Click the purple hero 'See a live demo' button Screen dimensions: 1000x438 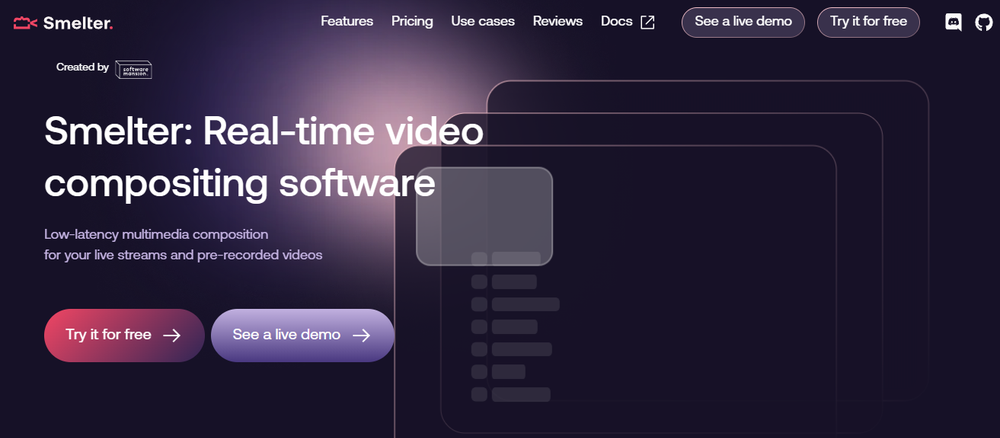(302, 335)
